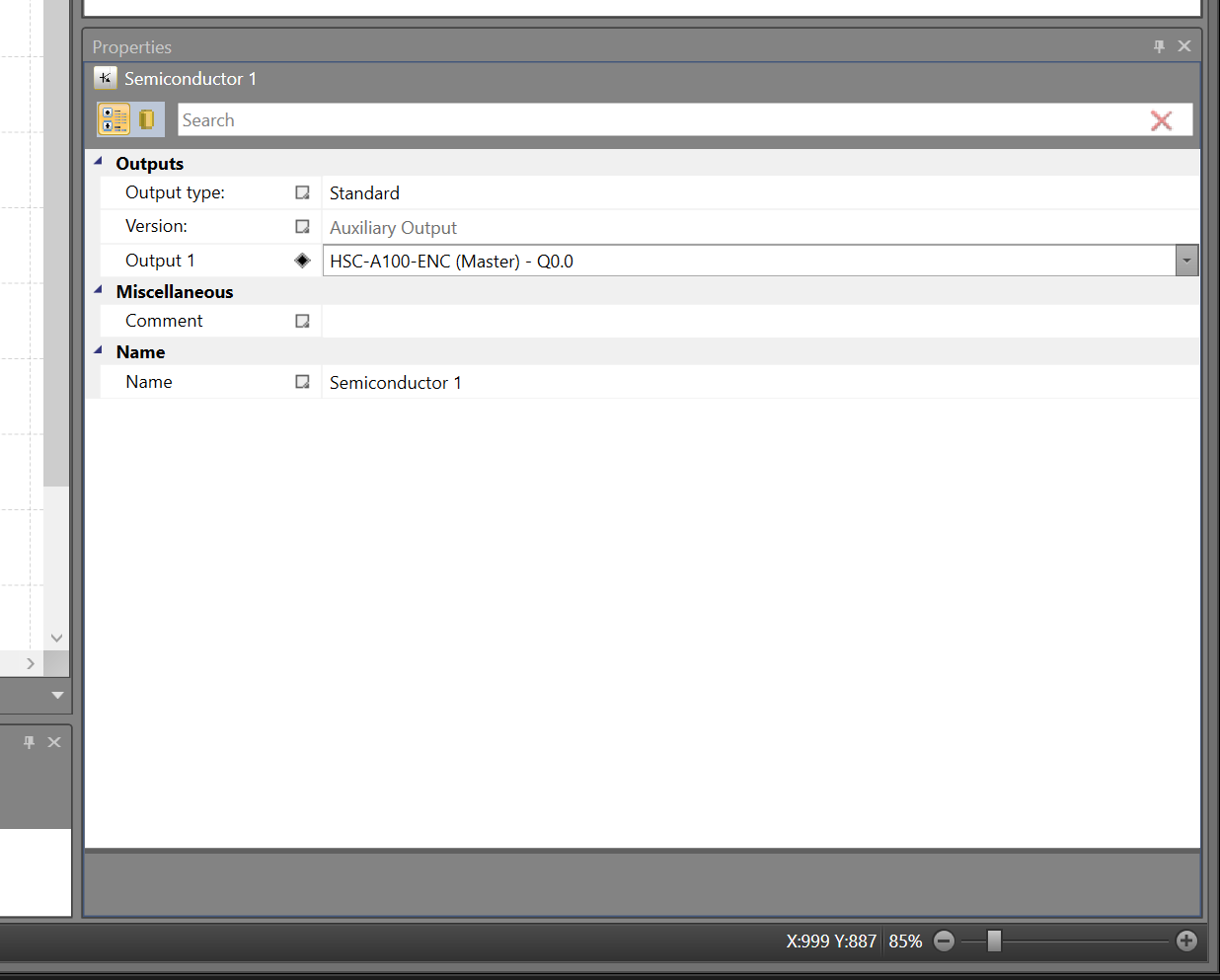Screen dimensions: 1220x980
Task: Click the Properties panel title
Action: click(x=132, y=47)
